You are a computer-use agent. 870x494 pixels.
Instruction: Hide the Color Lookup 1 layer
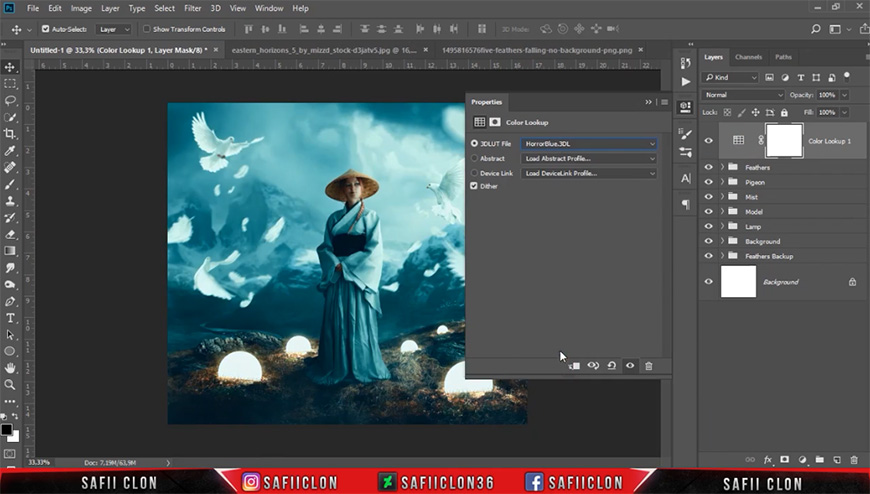(x=709, y=141)
